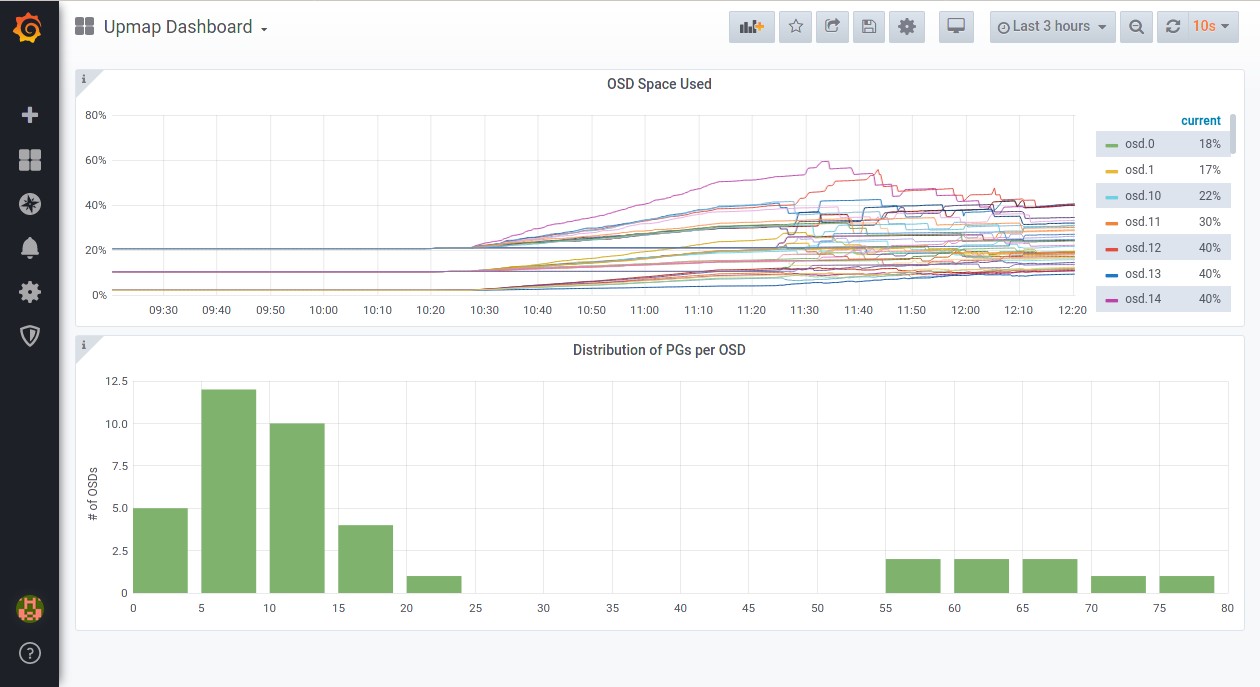Show info for Distribution of PGs panel
The height and width of the screenshot is (687, 1260).
tap(84, 345)
